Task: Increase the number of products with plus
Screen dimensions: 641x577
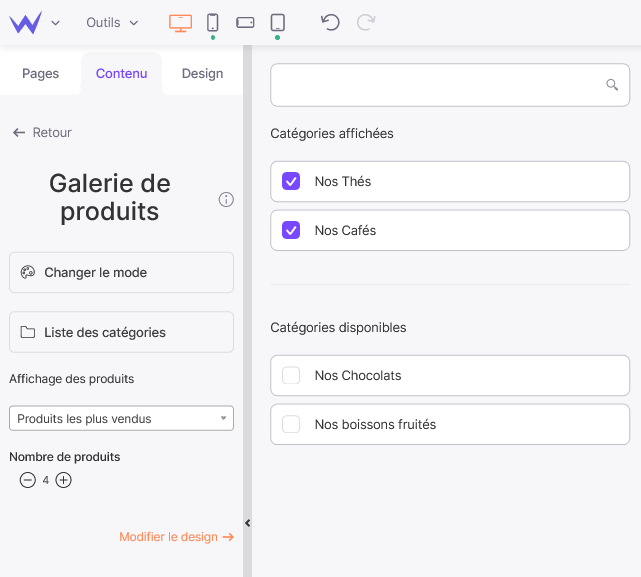Action: 63,480
